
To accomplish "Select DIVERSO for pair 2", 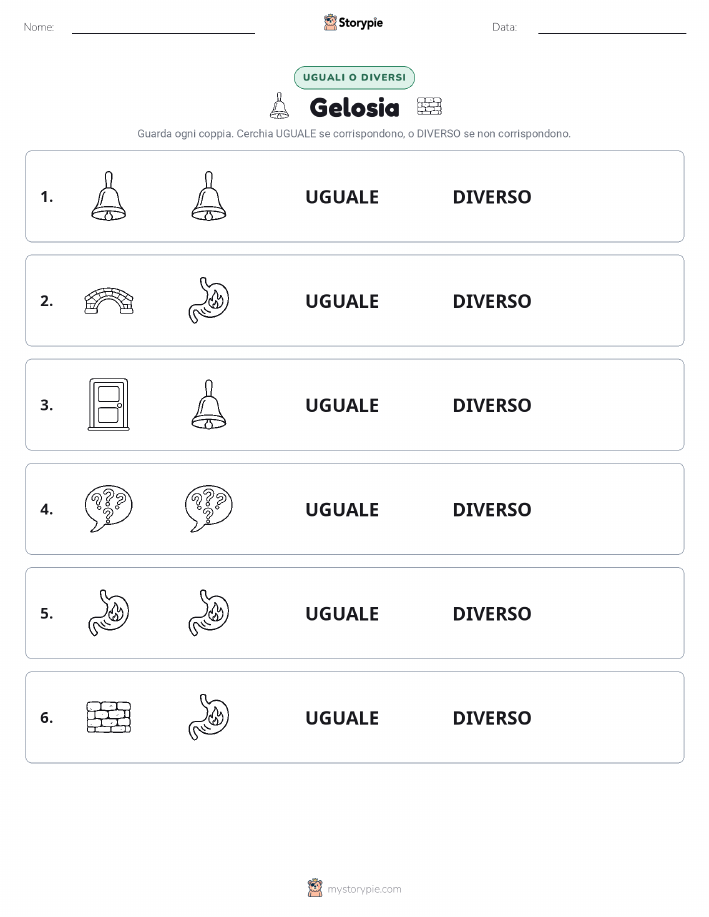I will tap(492, 301).
